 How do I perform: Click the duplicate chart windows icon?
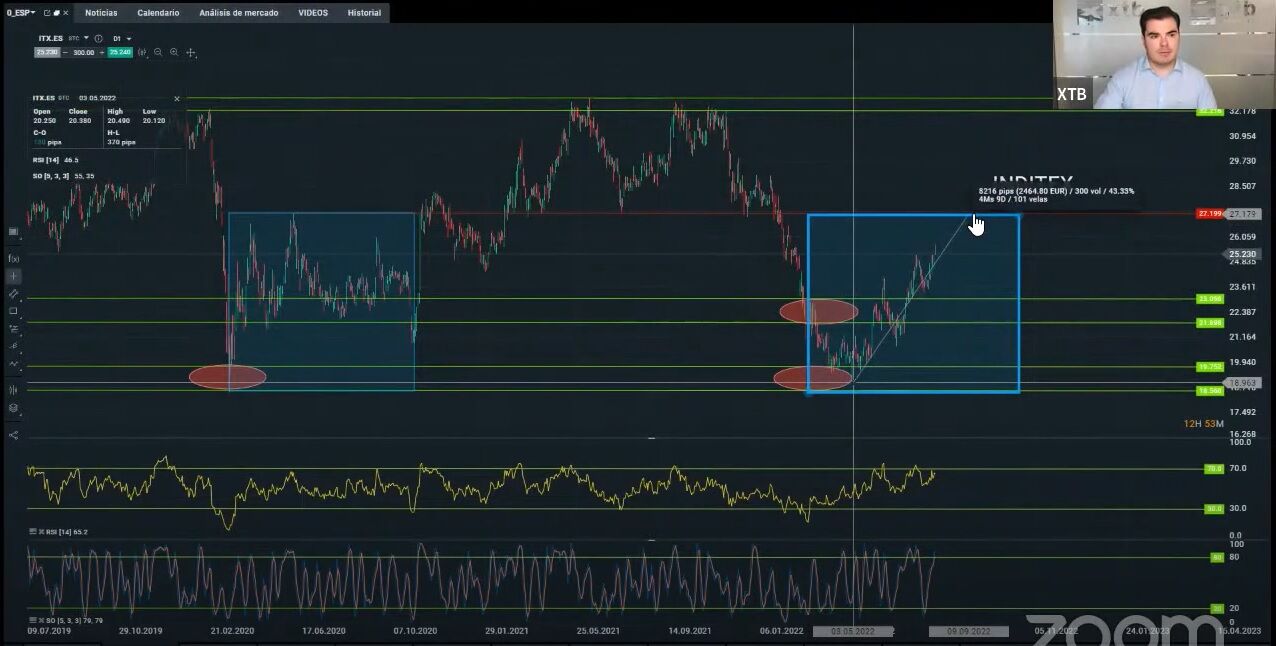(56, 13)
